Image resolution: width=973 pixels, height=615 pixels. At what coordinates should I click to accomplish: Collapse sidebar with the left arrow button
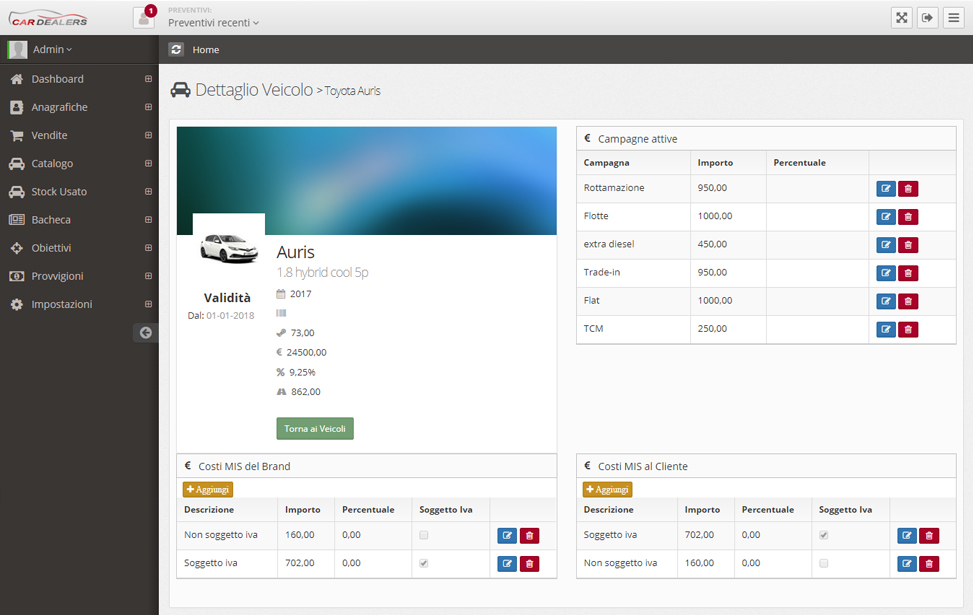click(146, 333)
